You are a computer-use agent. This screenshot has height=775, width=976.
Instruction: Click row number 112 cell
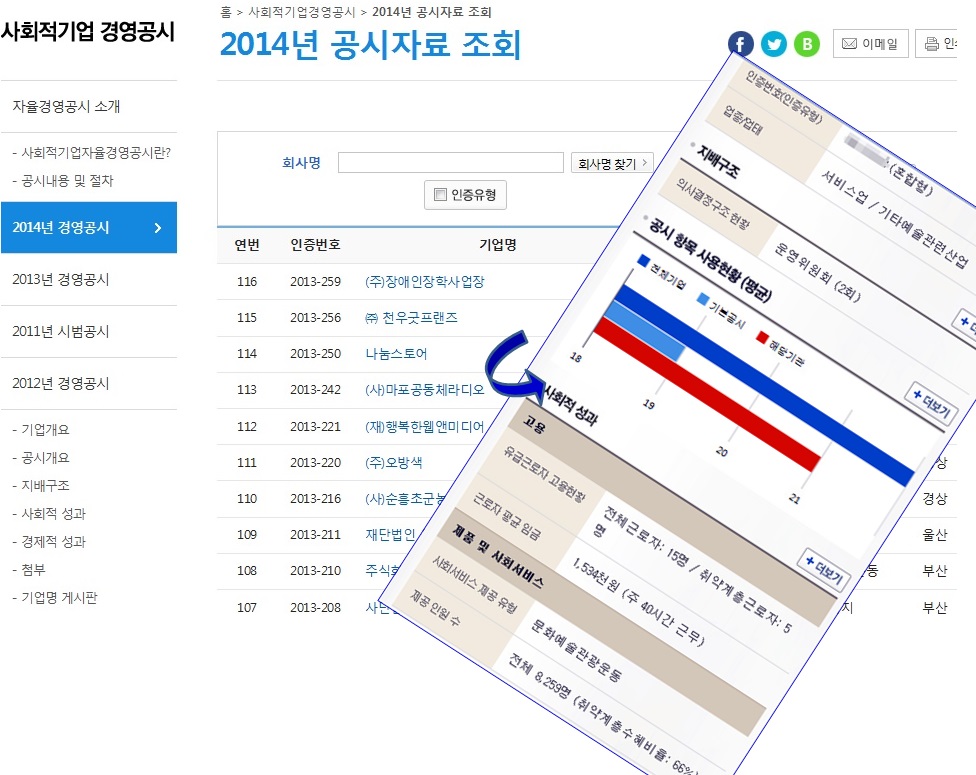(x=247, y=426)
